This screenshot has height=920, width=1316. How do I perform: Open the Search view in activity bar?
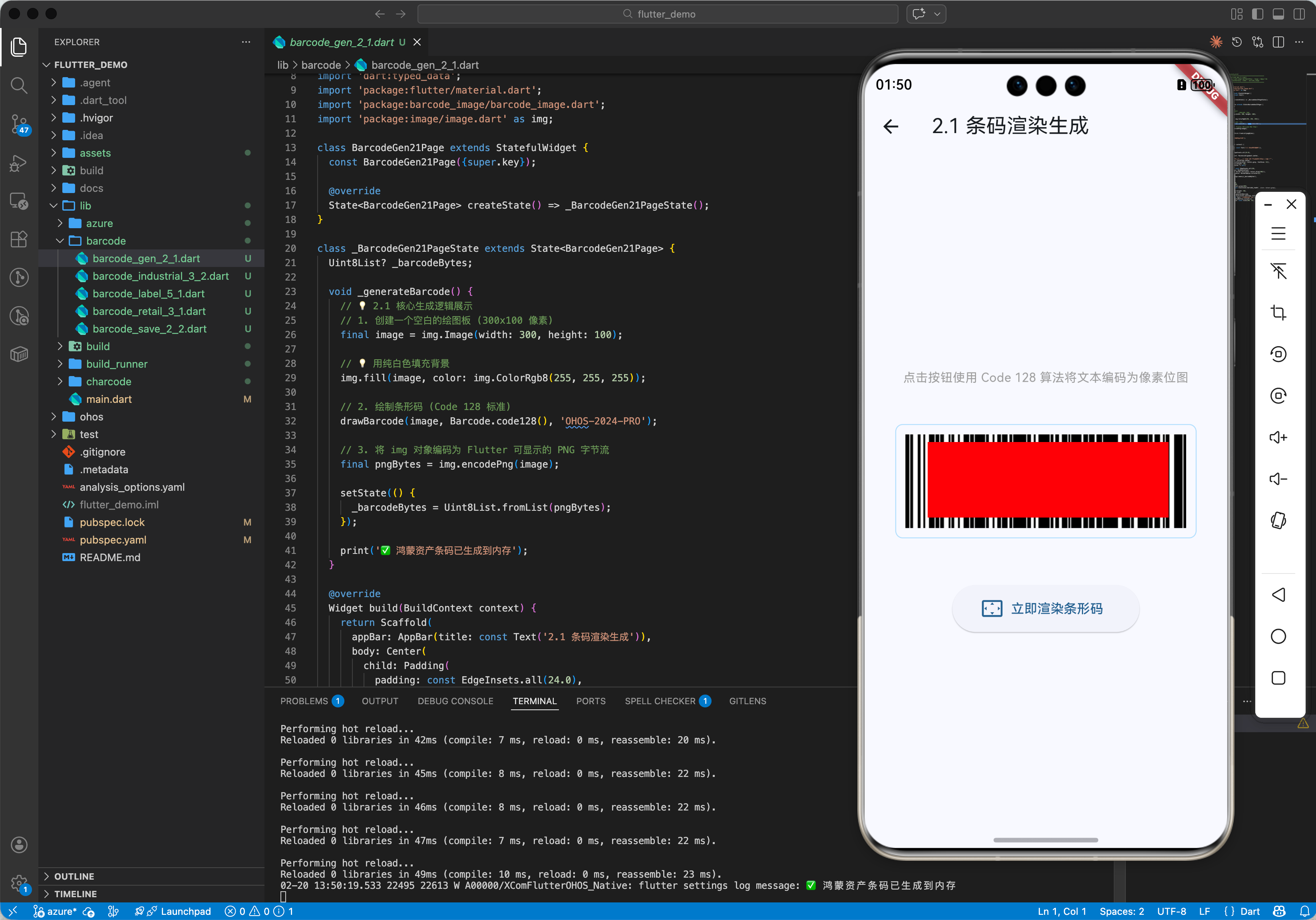19,86
